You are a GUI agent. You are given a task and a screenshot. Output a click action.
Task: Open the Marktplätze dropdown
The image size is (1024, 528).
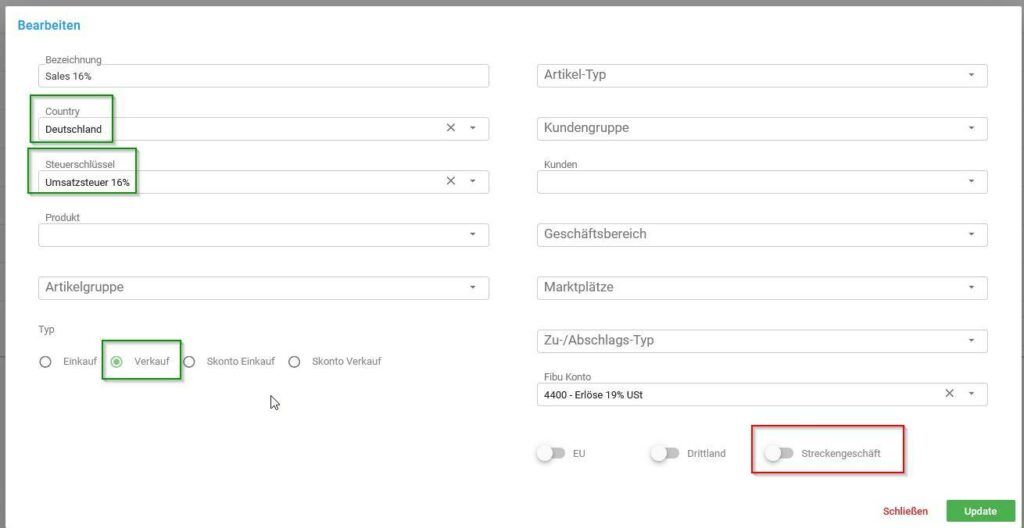tap(762, 288)
